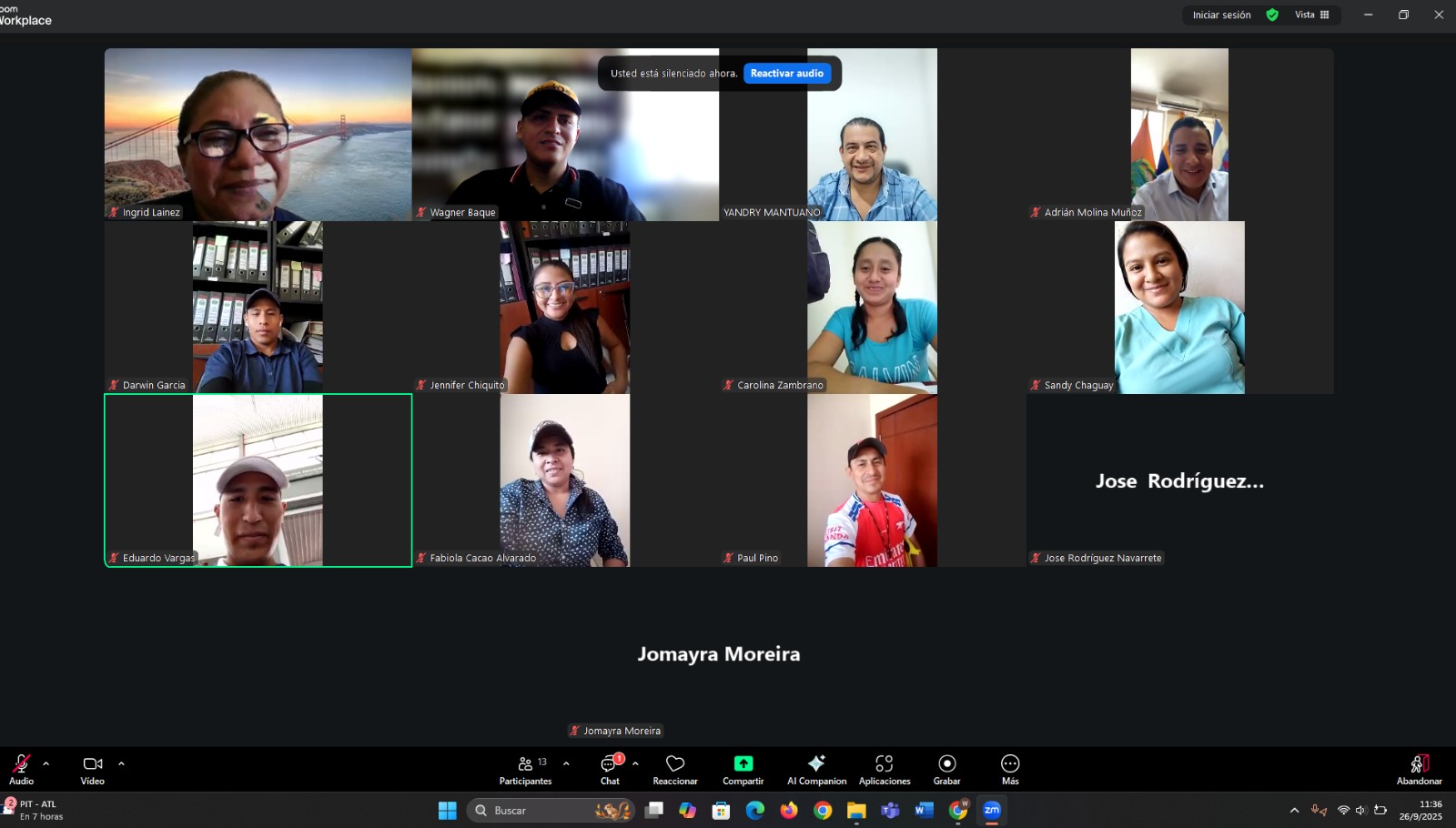Expand the arrow next to Participantes

[566, 763]
